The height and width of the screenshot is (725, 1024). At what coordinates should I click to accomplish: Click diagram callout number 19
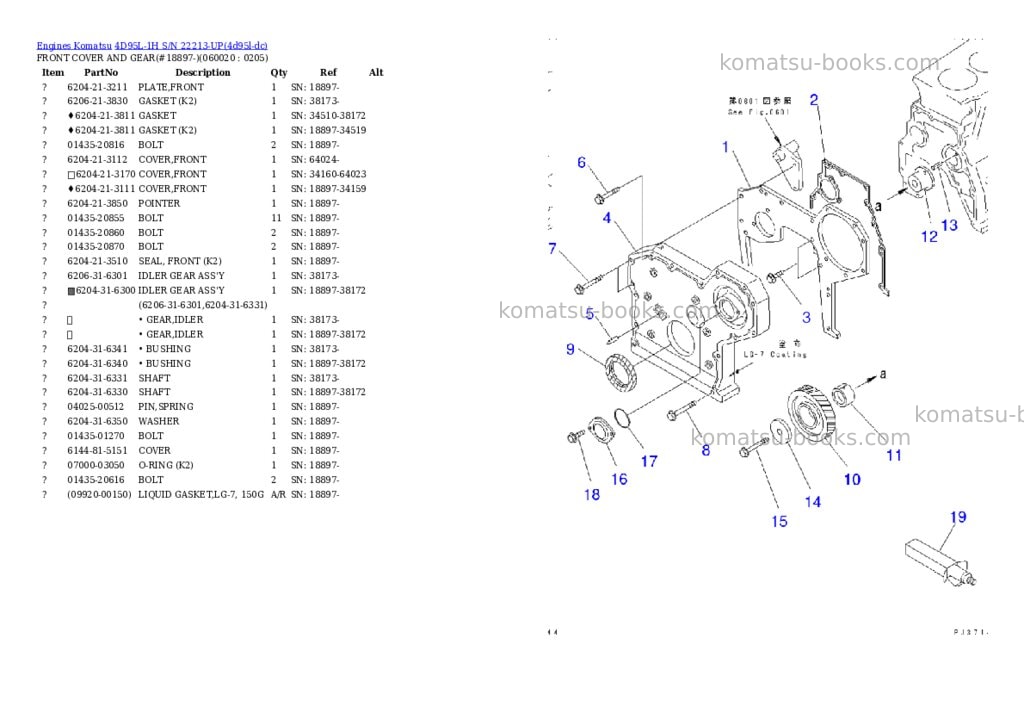(x=957, y=517)
